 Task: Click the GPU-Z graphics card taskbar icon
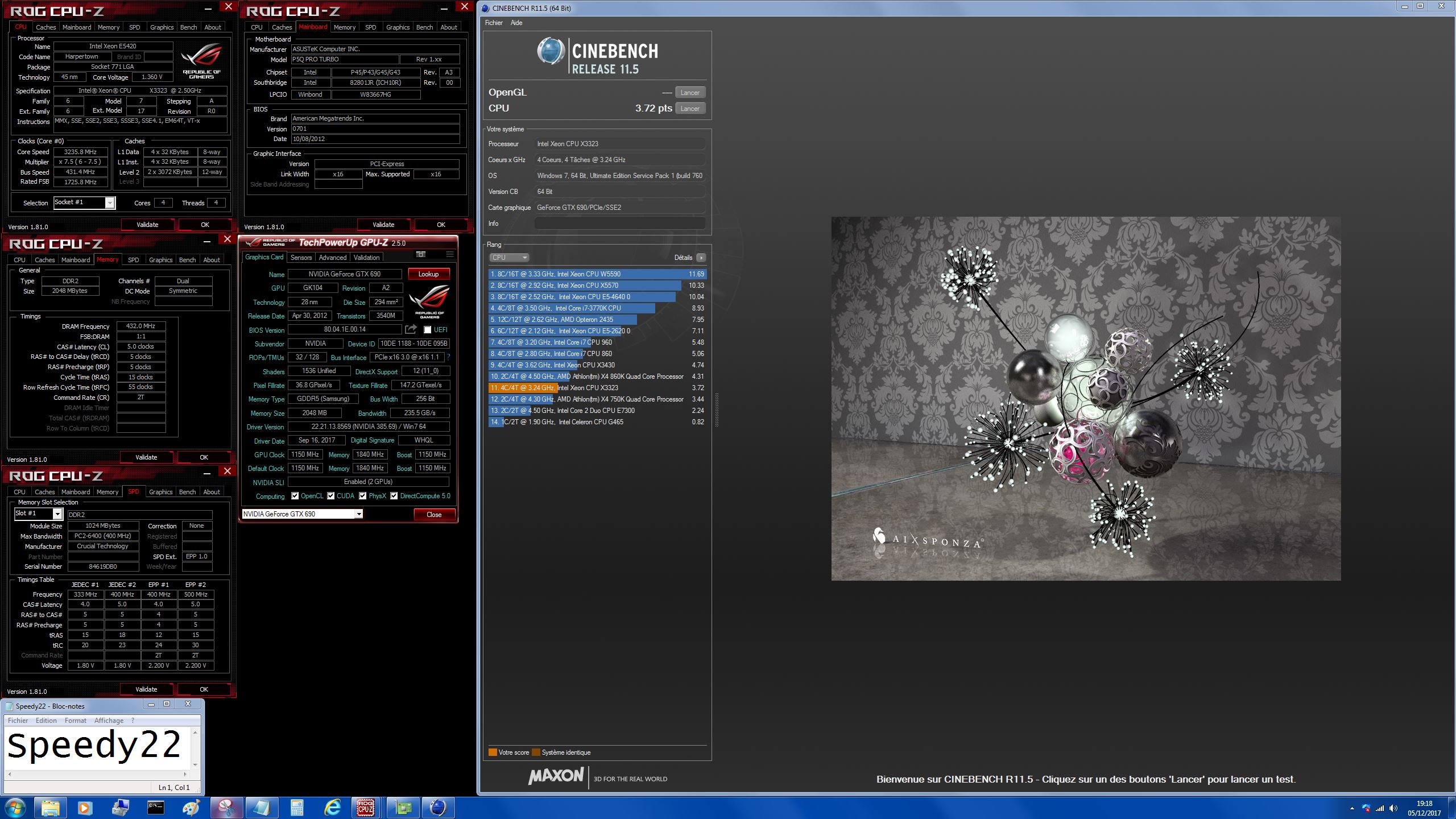point(403,808)
